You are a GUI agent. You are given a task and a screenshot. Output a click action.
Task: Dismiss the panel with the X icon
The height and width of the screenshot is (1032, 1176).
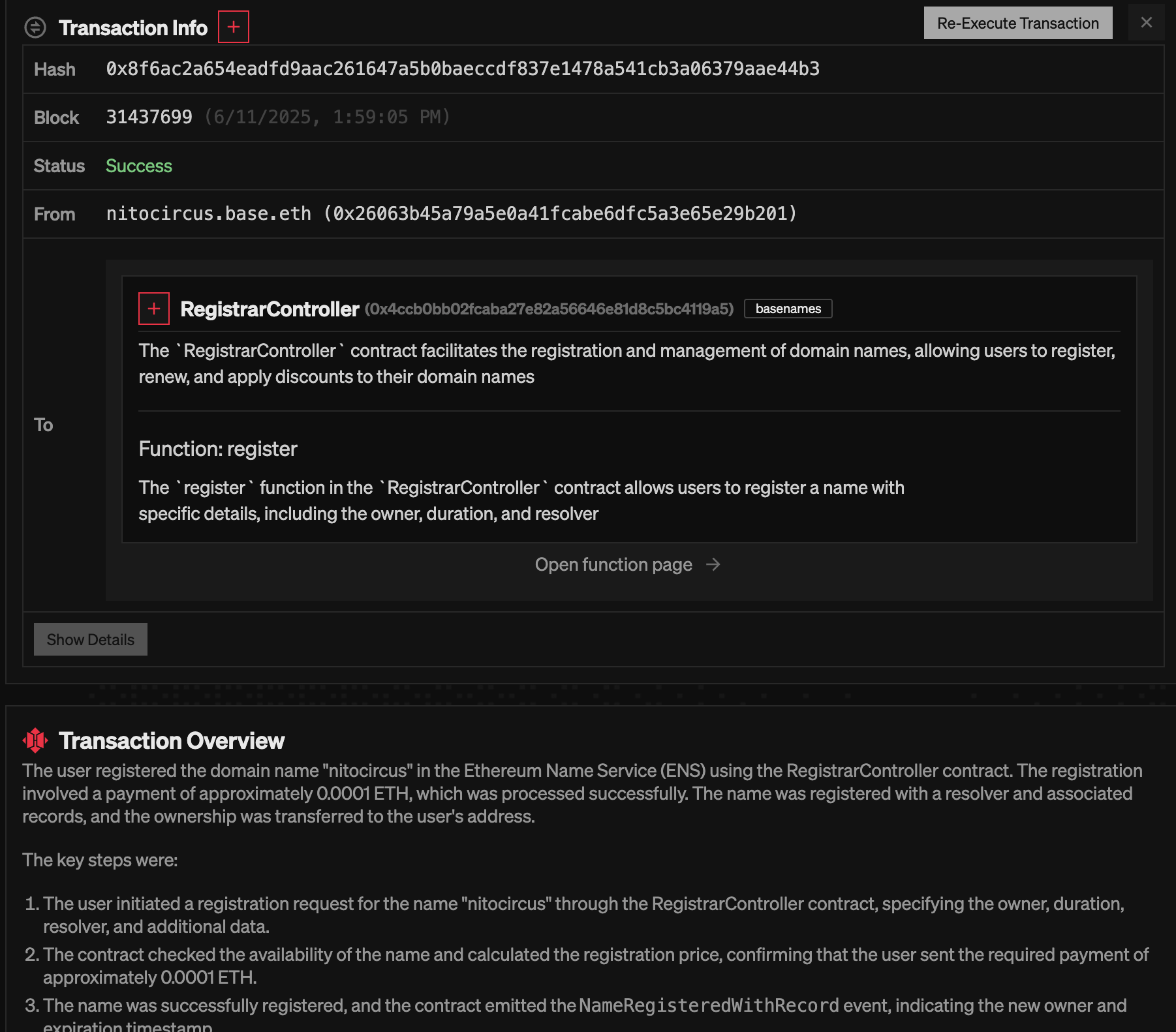click(1147, 22)
